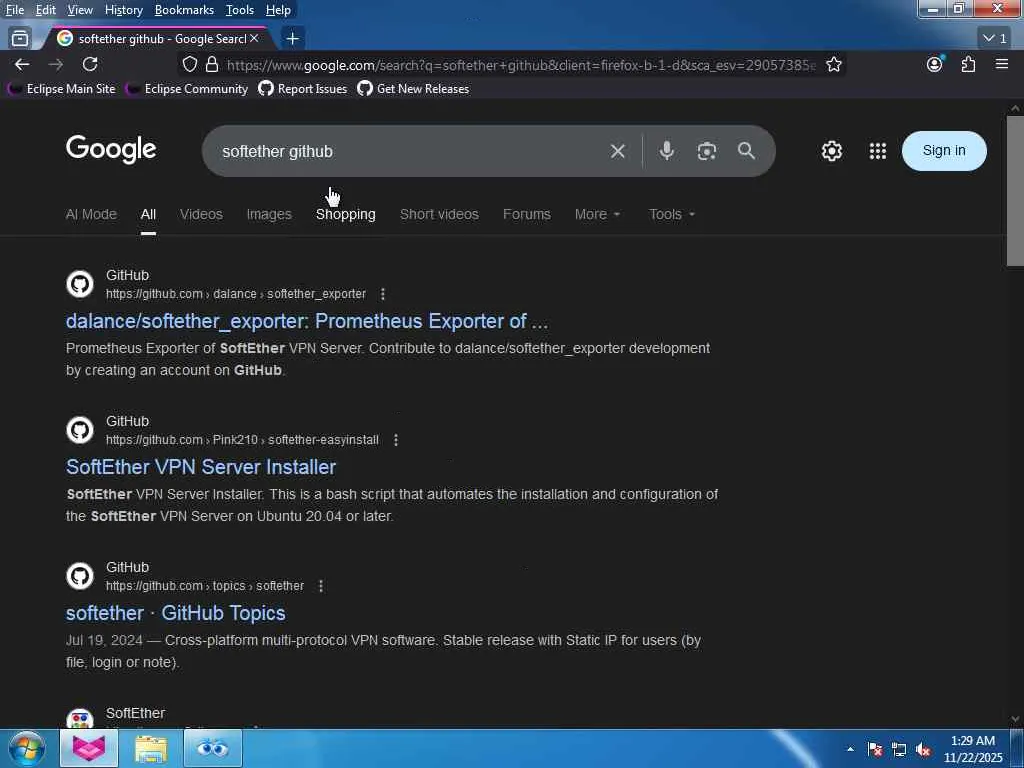
Task: Expand the list all tabs dropdown
Action: 995,39
